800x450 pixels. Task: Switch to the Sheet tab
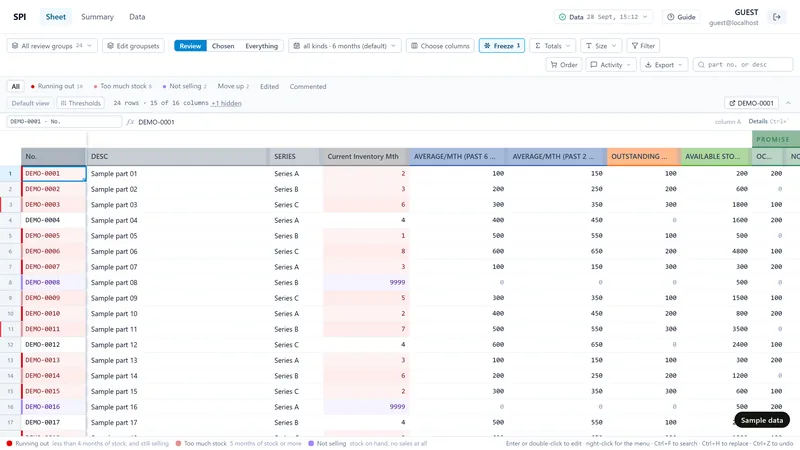[x=56, y=17]
